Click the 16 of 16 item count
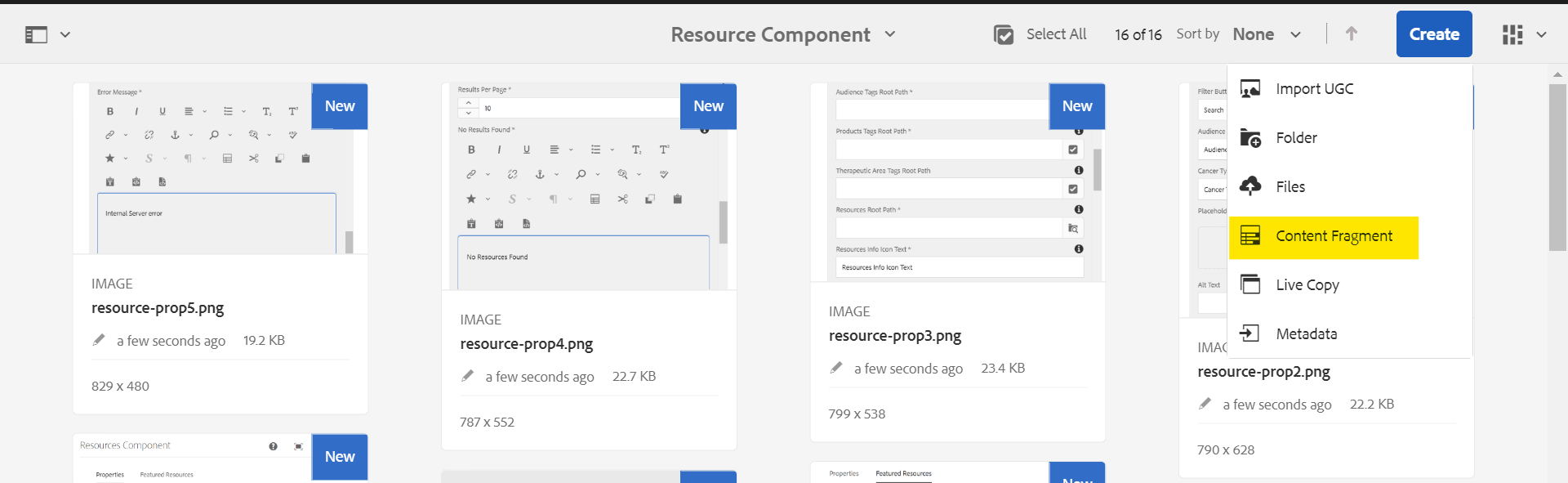Screen dimensions: 1568x483 pos(1138,34)
